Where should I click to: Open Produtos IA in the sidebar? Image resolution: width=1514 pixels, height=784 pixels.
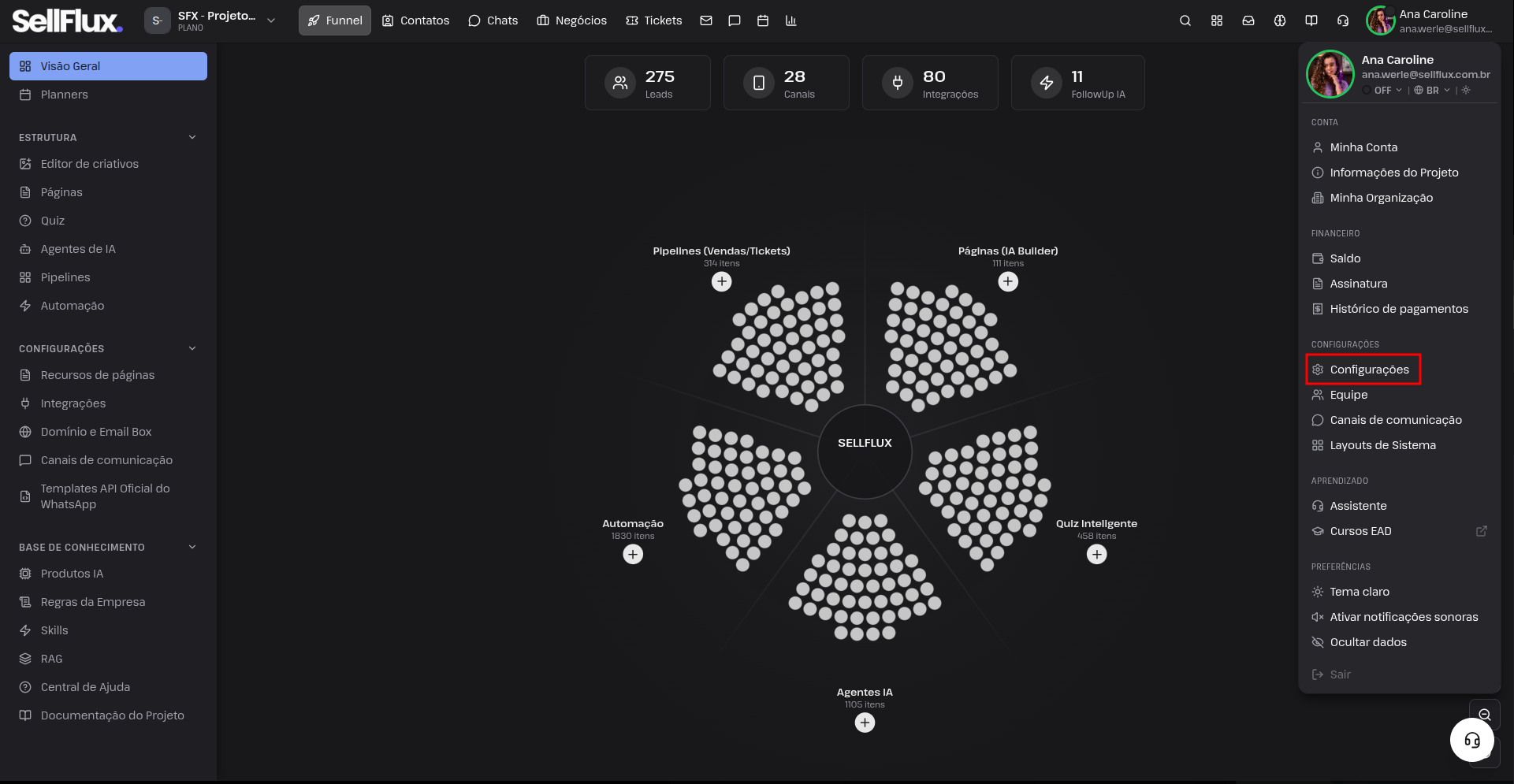point(108,574)
